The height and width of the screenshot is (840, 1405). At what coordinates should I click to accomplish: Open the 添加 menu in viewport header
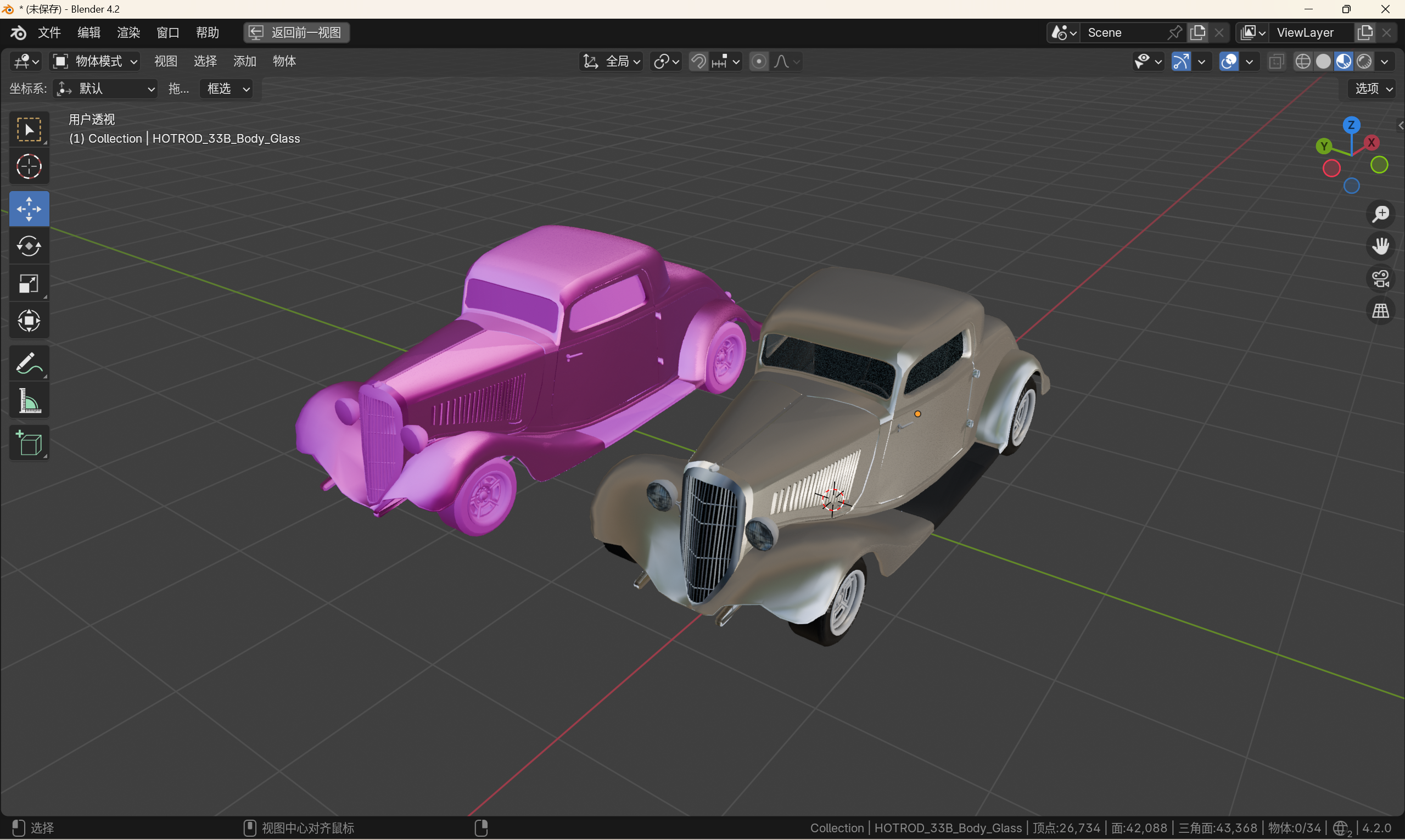click(x=244, y=61)
